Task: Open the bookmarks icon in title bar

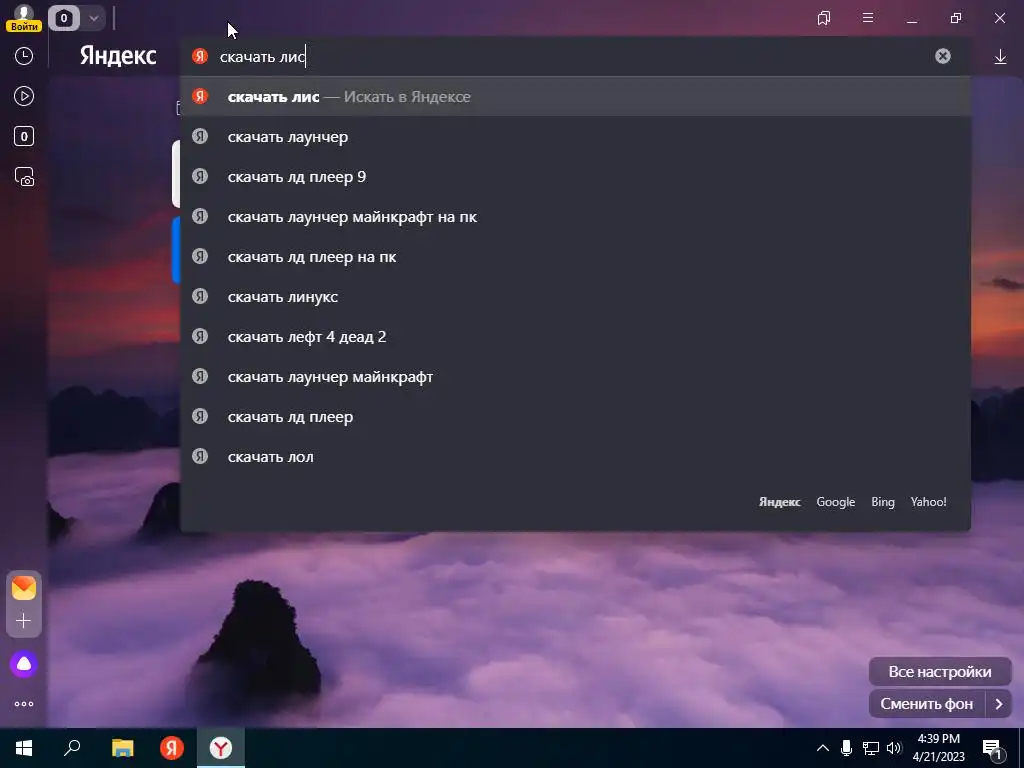Action: 824,18
